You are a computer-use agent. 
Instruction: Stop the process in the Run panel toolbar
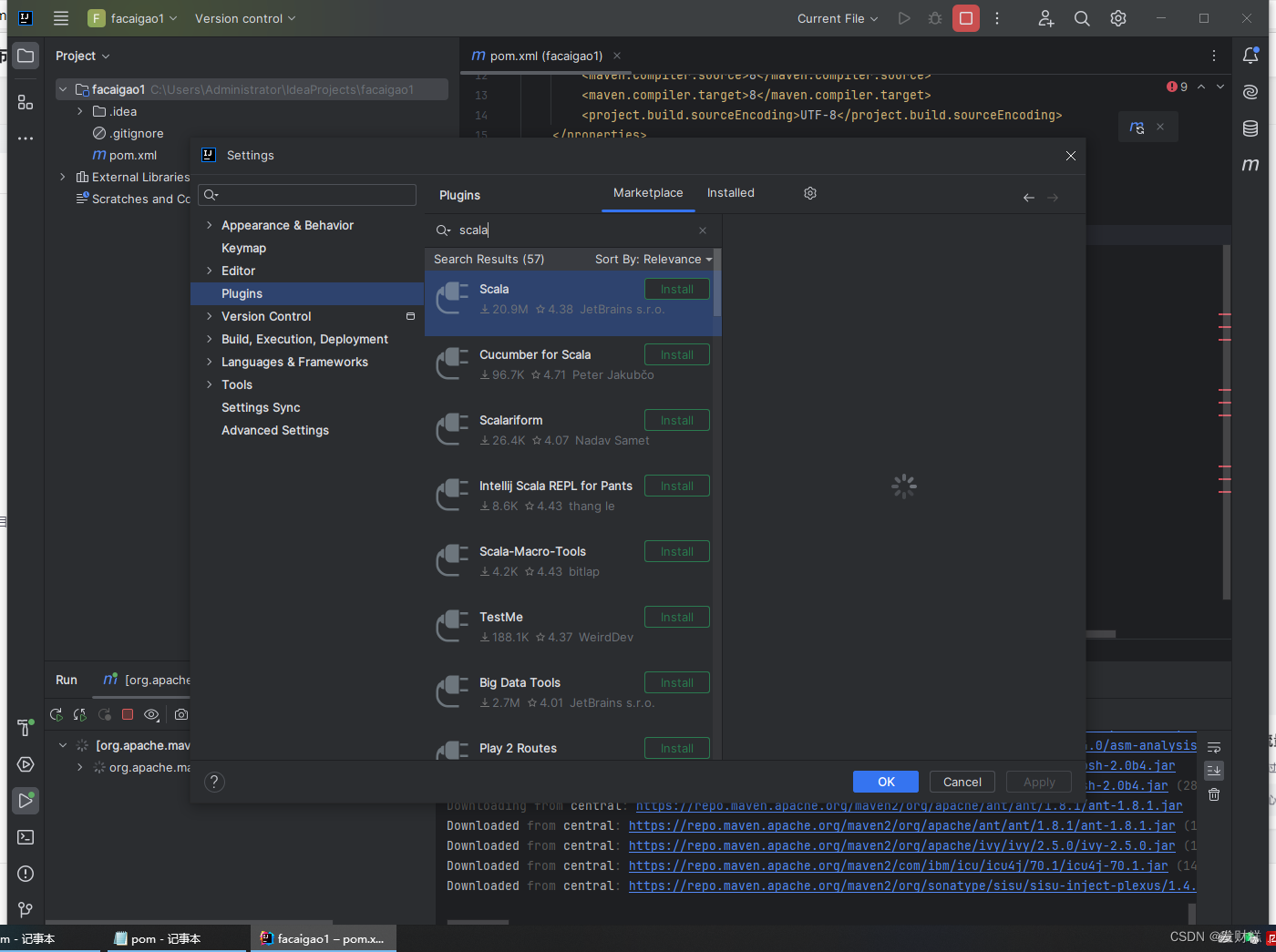[128, 715]
